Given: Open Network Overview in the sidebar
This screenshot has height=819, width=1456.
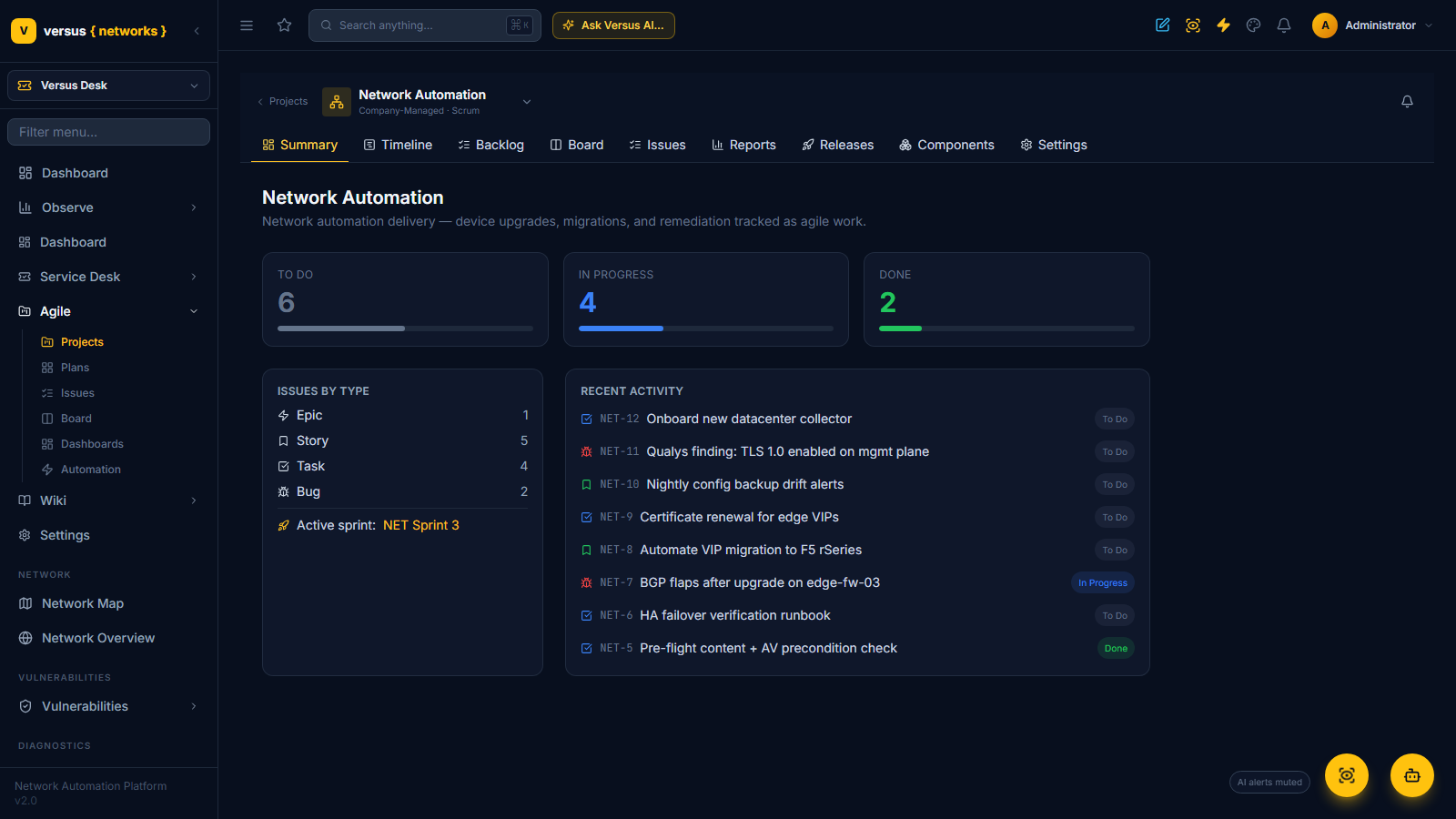Looking at the screenshot, I should [x=108, y=638].
